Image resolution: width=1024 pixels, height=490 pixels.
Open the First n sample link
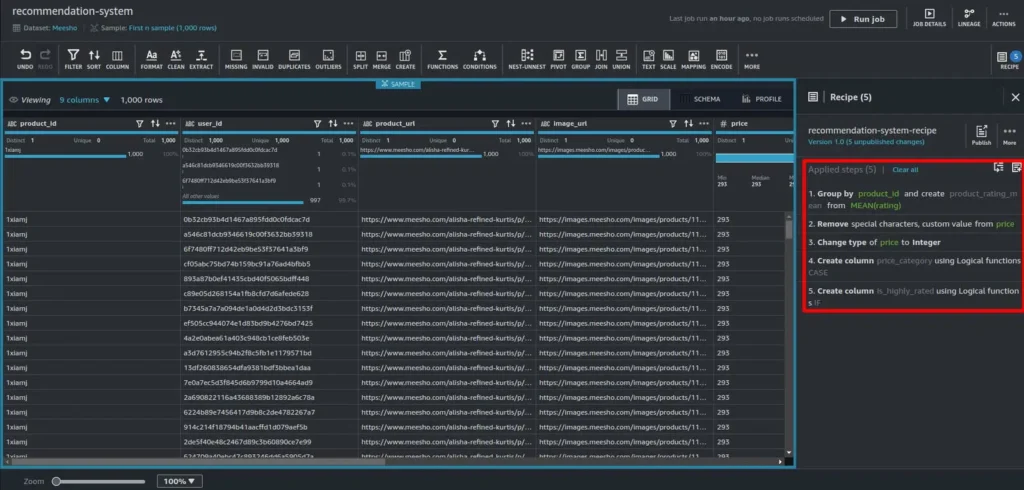172,28
